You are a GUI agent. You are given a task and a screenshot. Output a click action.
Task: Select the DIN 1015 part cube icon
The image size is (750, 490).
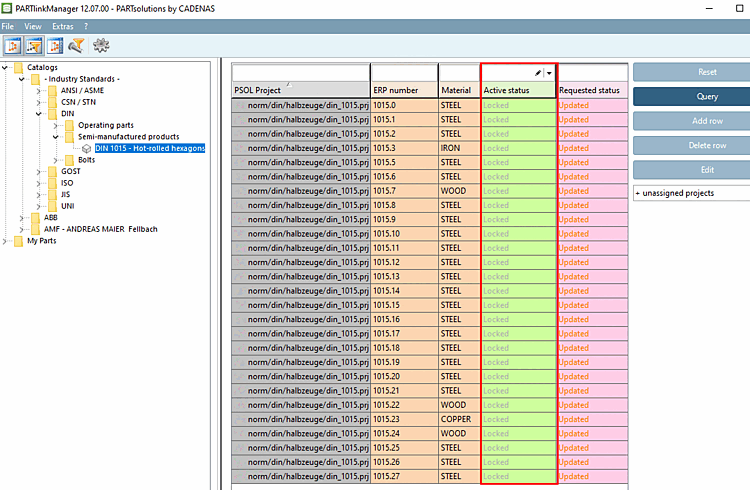(x=87, y=148)
